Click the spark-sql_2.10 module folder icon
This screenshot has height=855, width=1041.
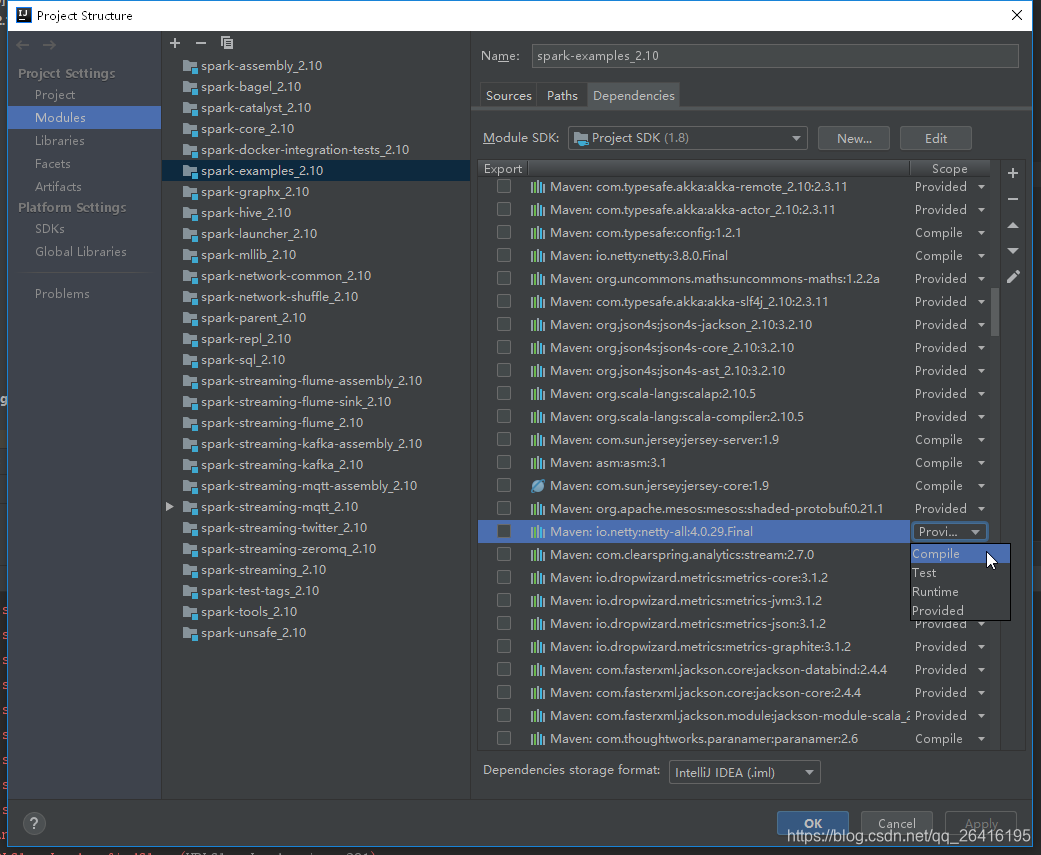(x=190, y=360)
